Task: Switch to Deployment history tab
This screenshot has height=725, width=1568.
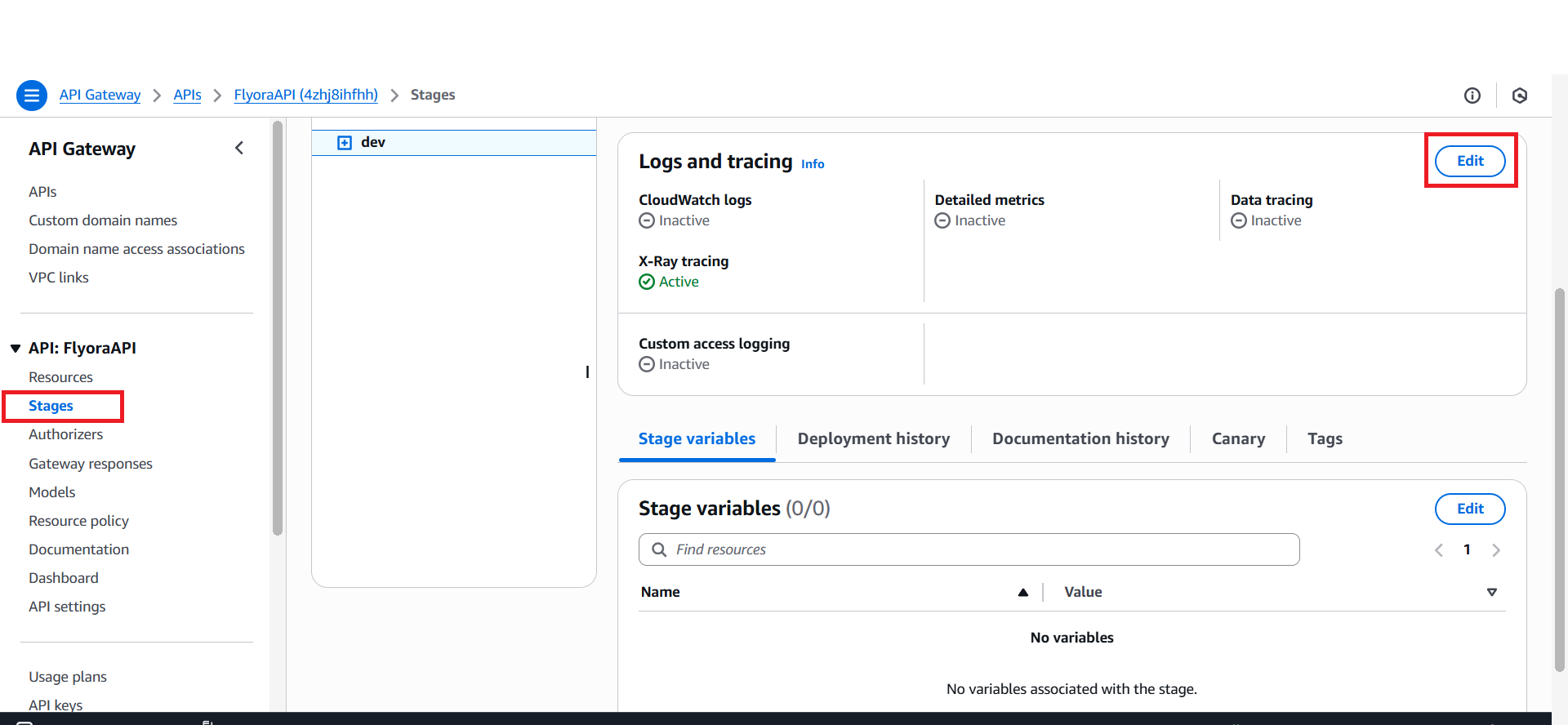Action: [873, 439]
